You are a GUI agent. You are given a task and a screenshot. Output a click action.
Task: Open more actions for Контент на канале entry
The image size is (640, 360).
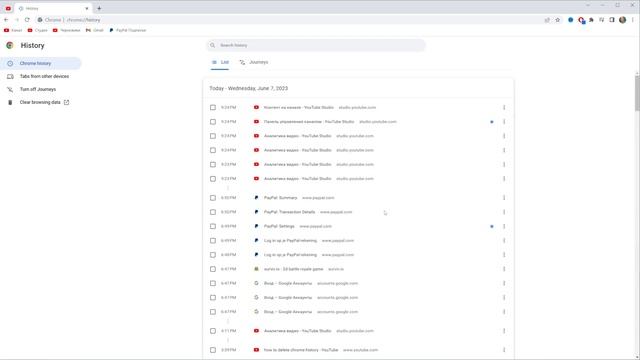click(504, 107)
